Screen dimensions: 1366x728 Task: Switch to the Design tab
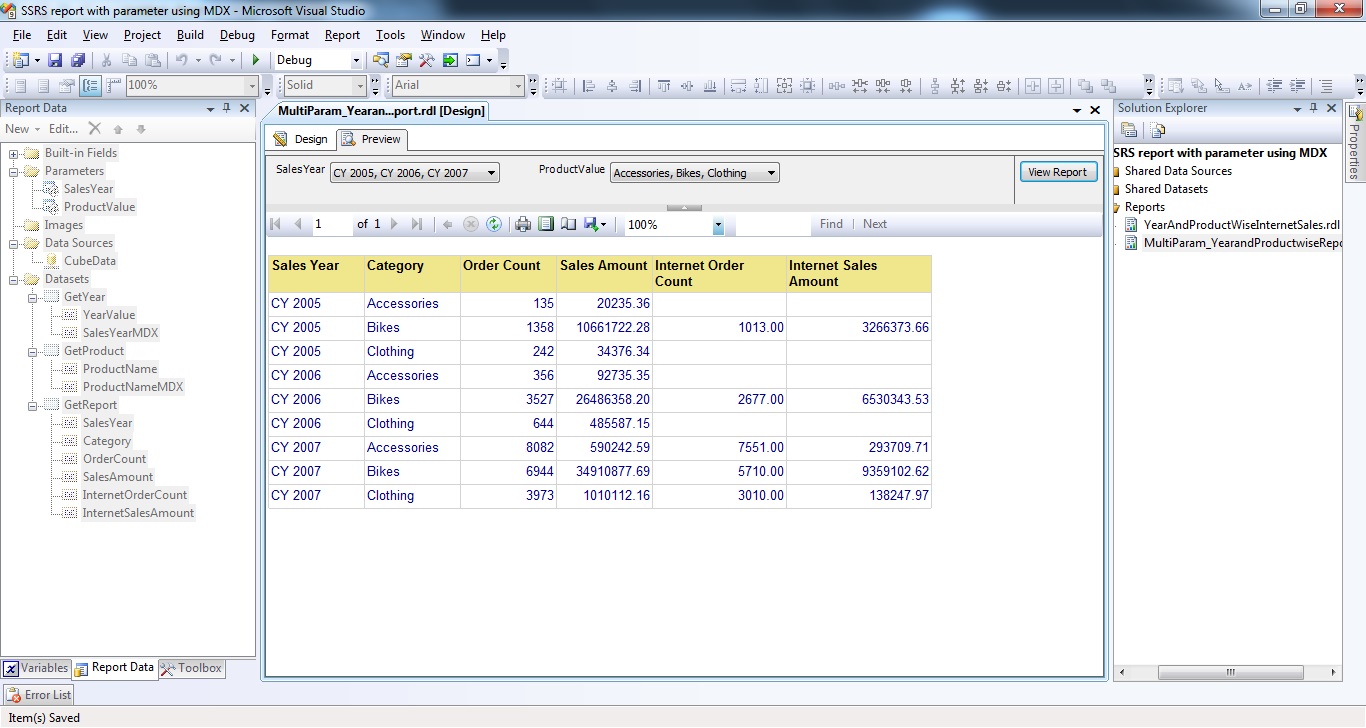coord(301,139)
